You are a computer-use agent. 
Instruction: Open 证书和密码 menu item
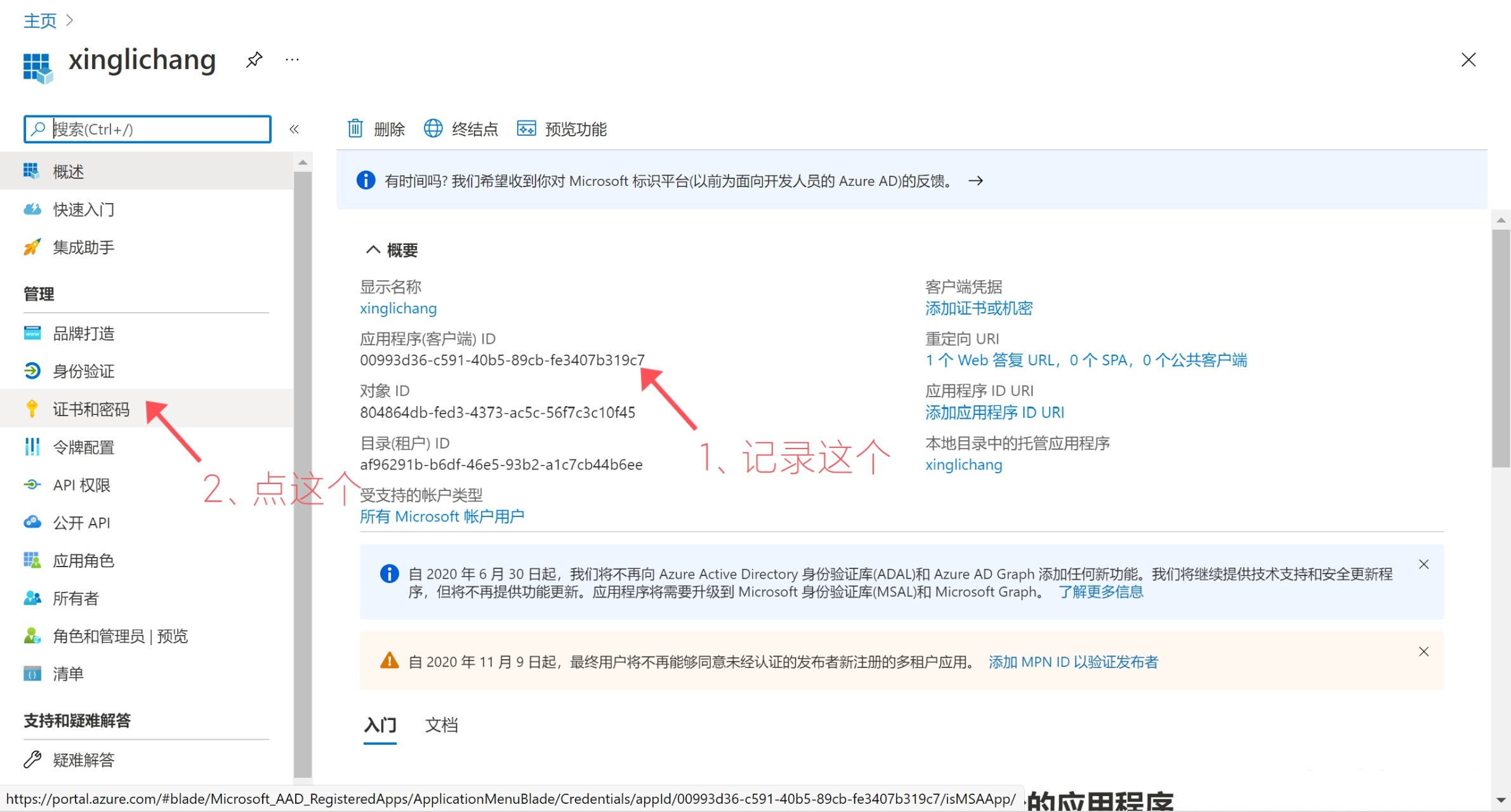pos(147,409)
